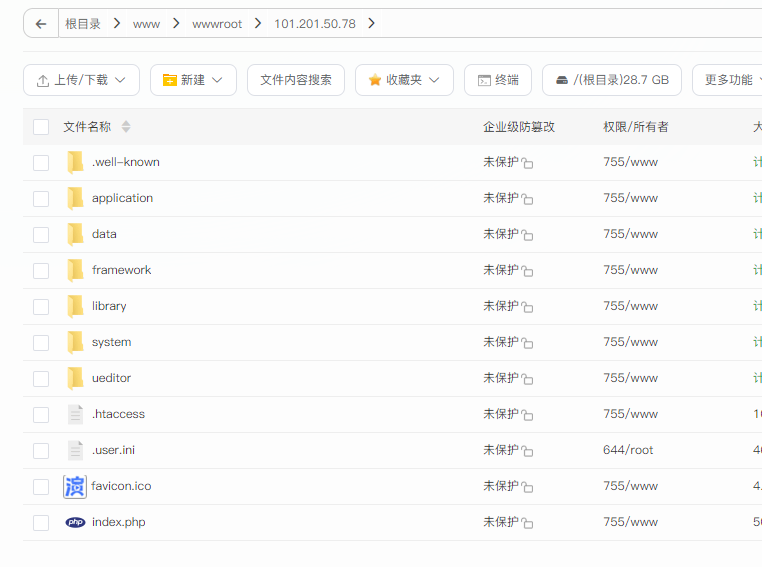
Task: Check the box for favicon.ico
Action: pyautogui.click(x=41, y=486)
